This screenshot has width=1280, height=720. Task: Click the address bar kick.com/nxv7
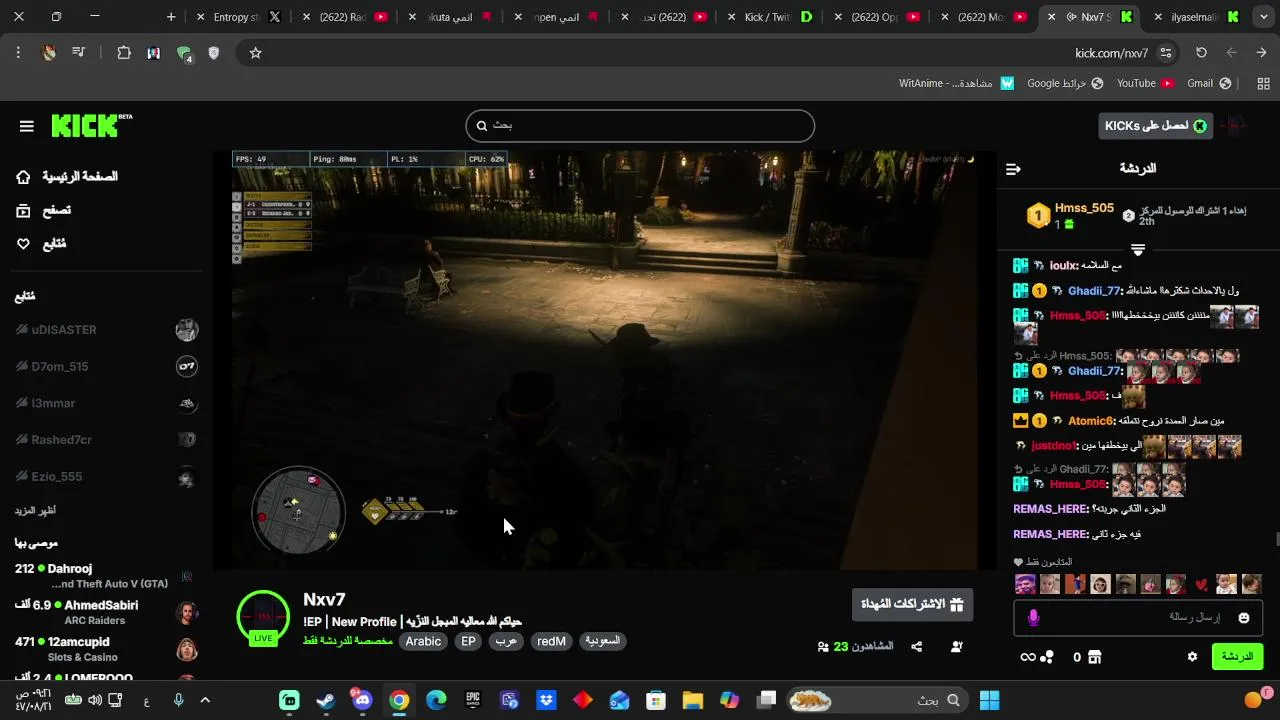pos(1111,53)
